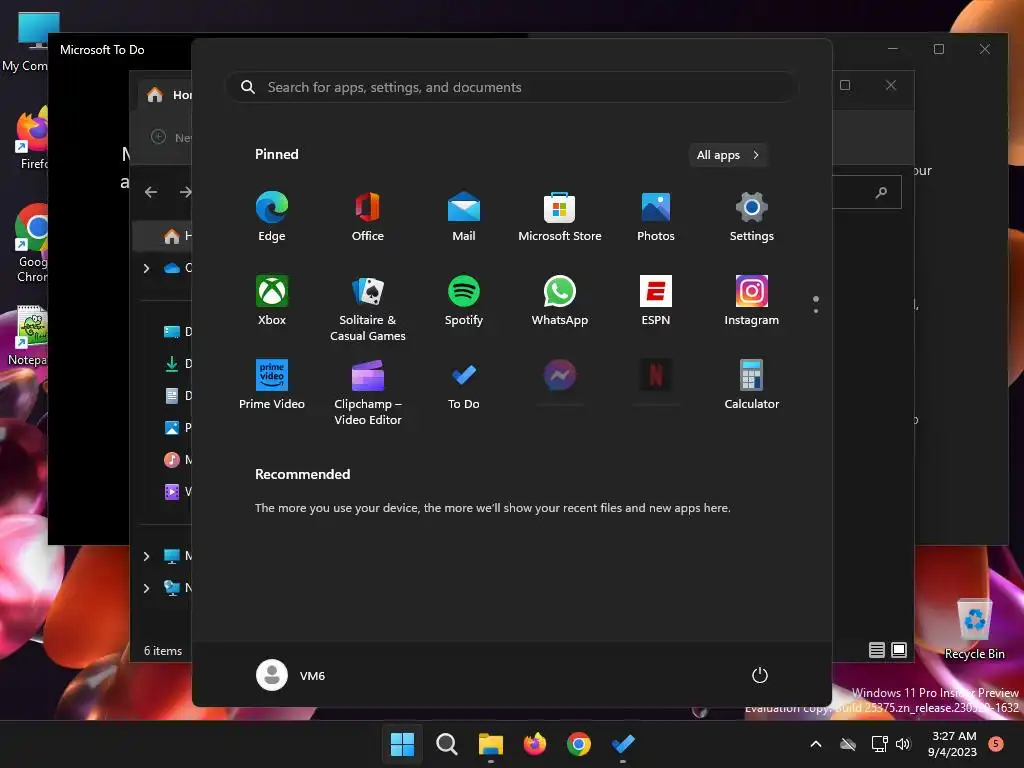
Task: Launch Prime Video app
Action: click(272, 385)
